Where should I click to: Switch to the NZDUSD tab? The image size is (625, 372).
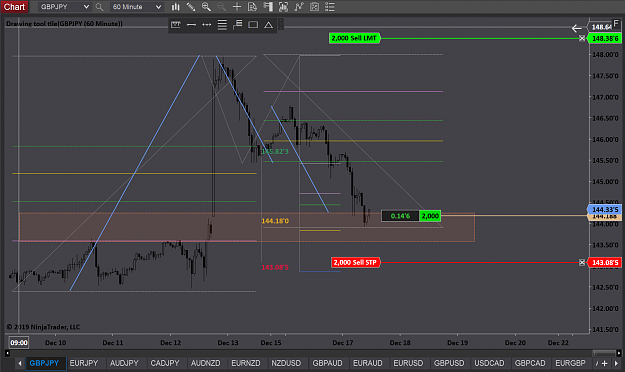click(286, 363)
